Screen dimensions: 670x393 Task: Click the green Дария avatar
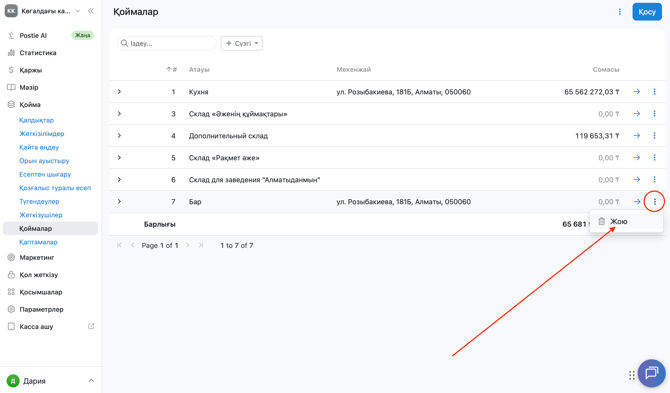(x=13, y=381)
